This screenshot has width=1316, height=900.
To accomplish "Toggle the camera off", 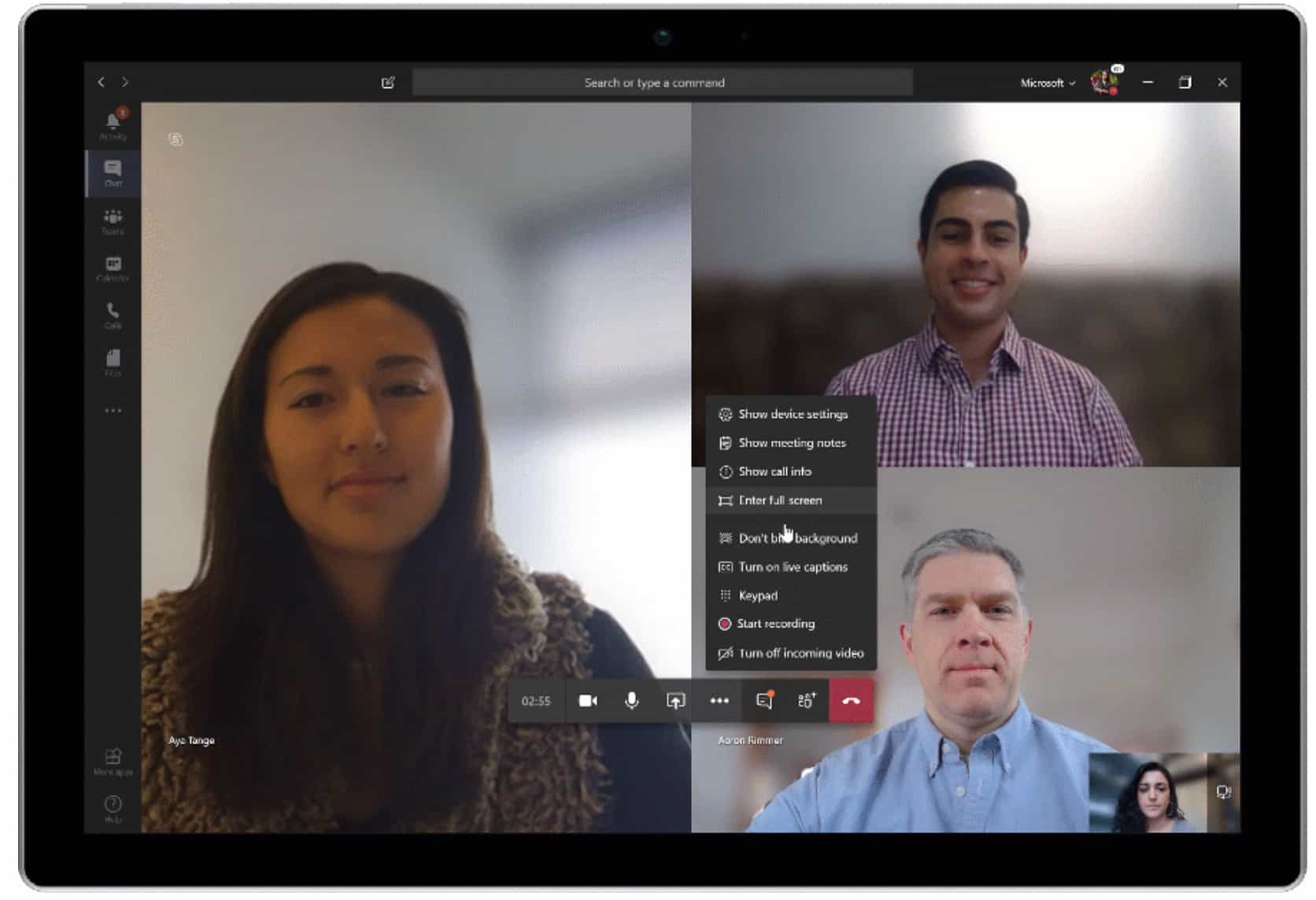I will click(588, 701).
